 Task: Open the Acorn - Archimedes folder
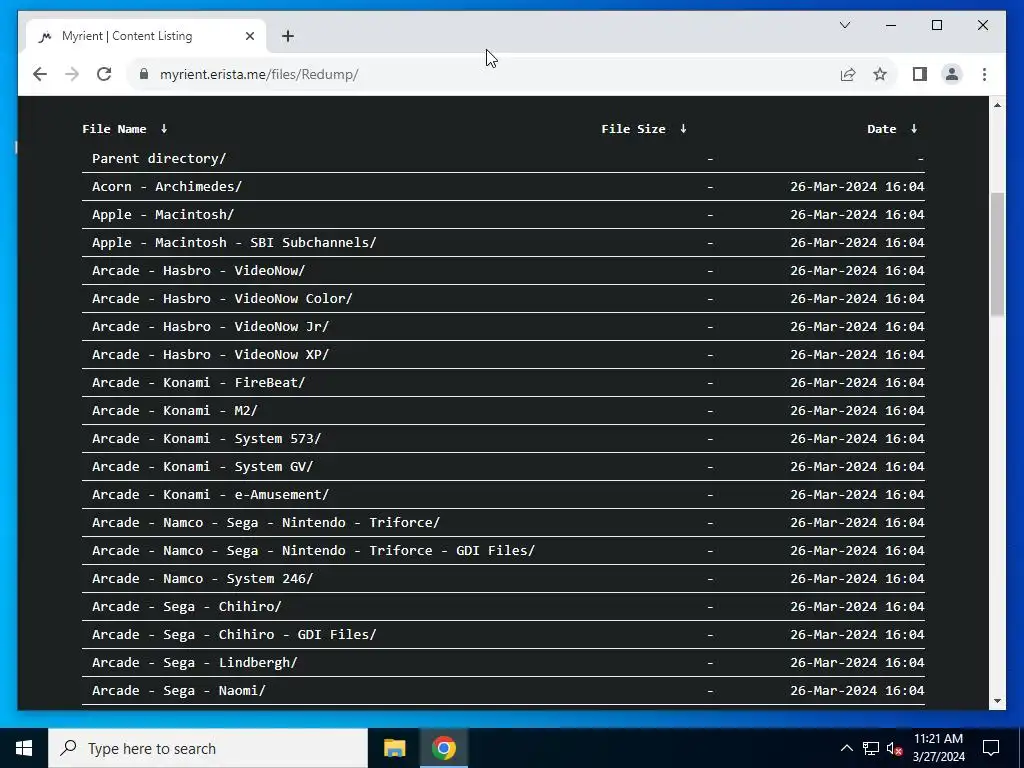click(x=167, y=187)
